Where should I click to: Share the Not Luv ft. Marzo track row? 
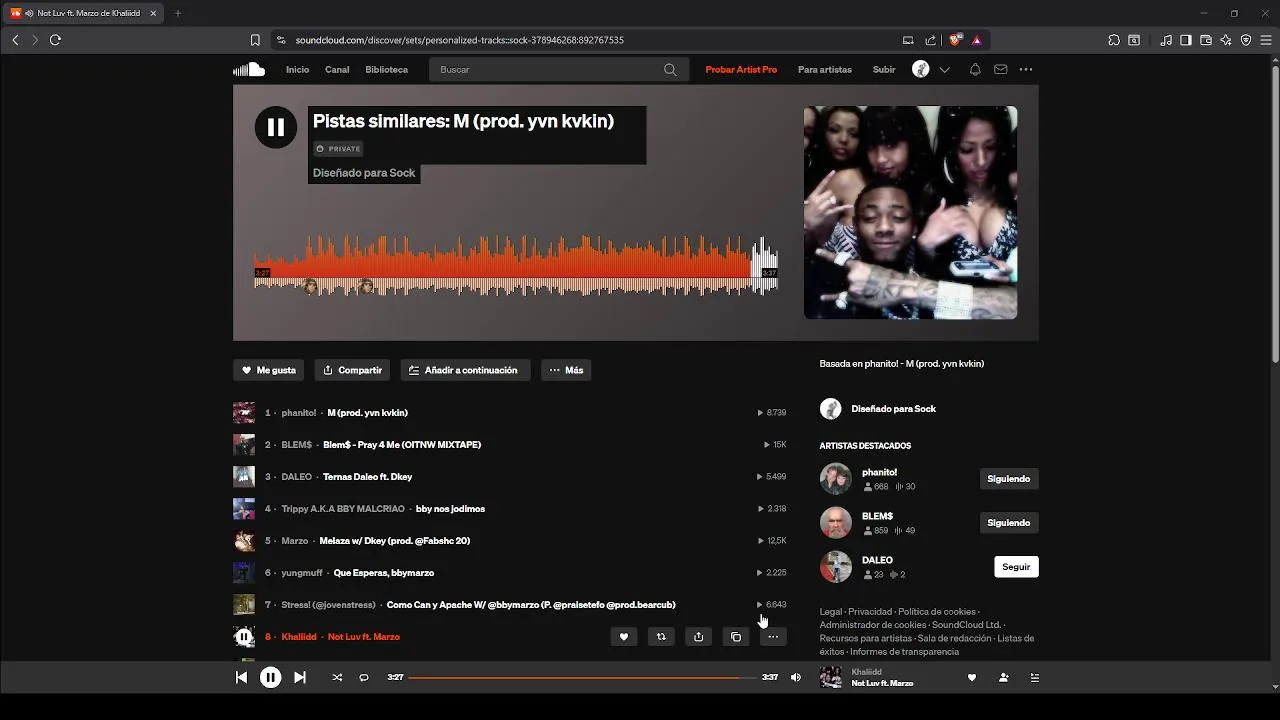pyautogui.click(x=698, y=637)
